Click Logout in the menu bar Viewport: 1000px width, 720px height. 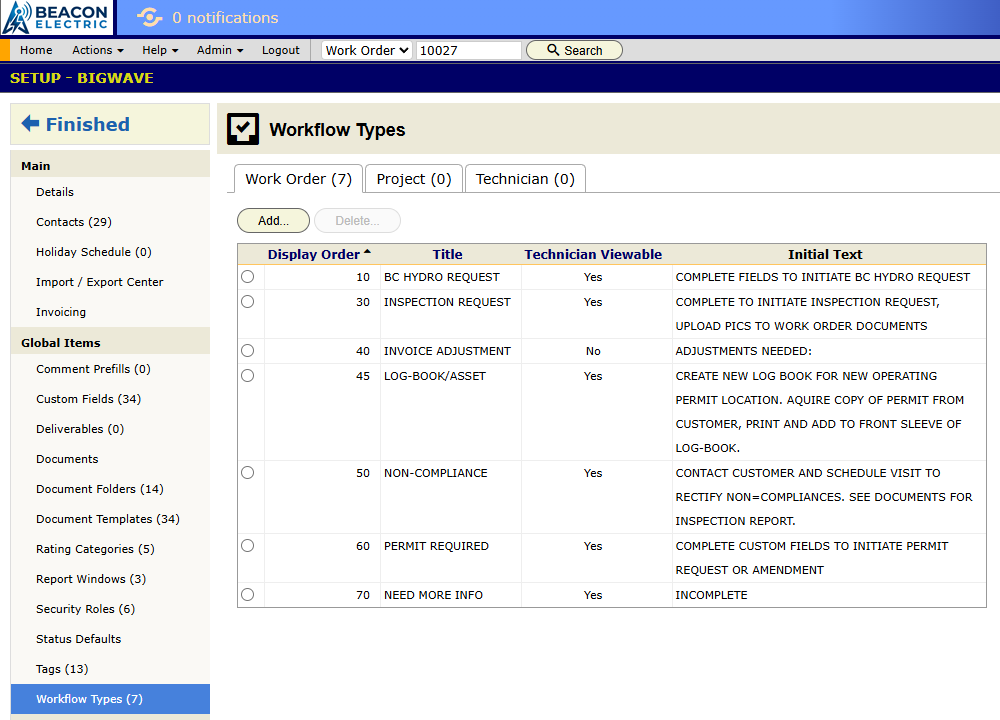[x=281, y=50]
